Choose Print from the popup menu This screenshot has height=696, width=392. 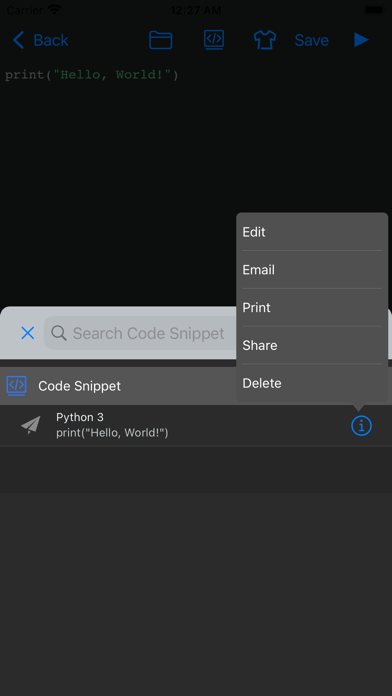click(x=312, y=307)
